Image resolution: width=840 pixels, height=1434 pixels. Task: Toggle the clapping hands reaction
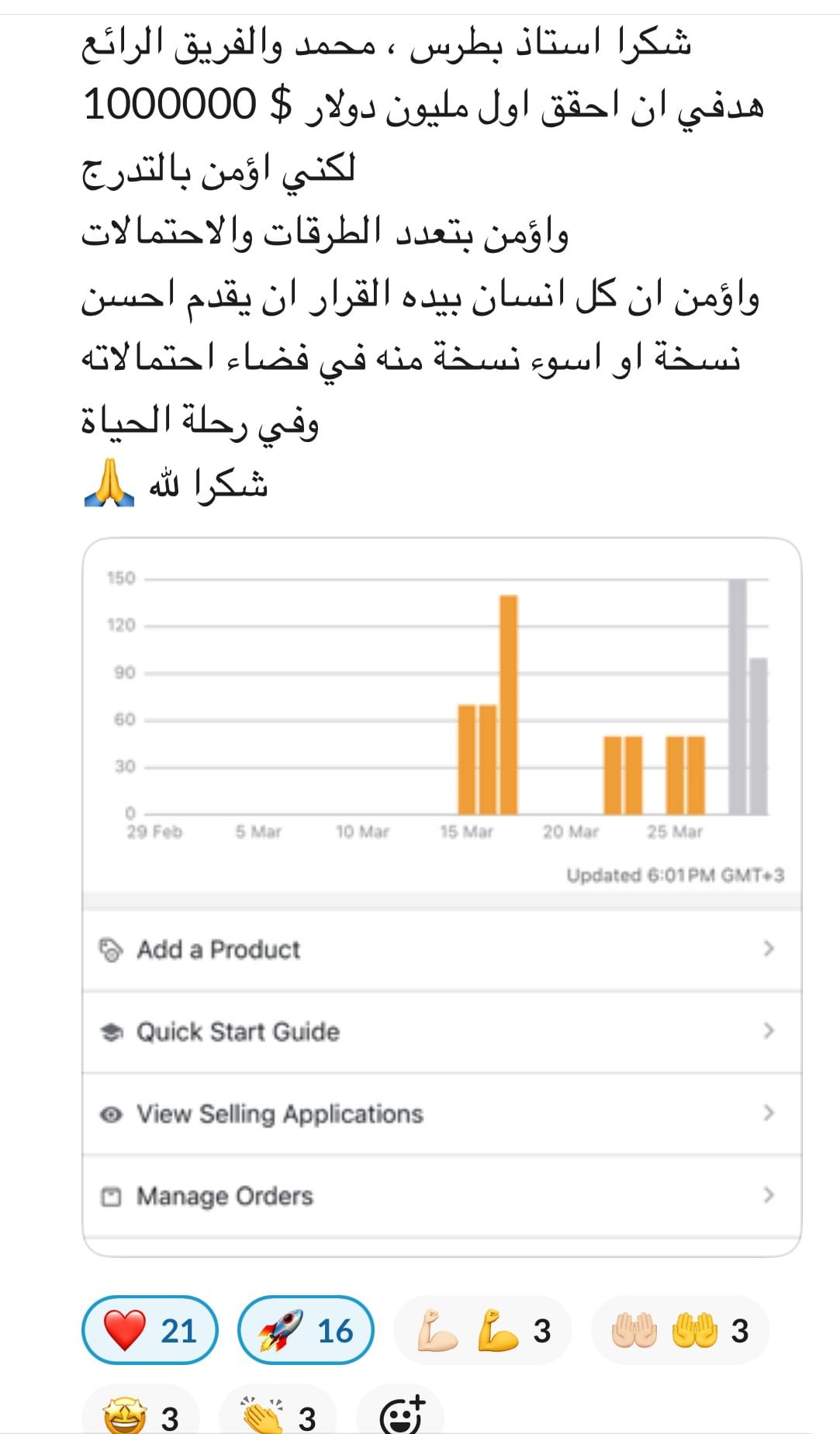point(278,1415)
